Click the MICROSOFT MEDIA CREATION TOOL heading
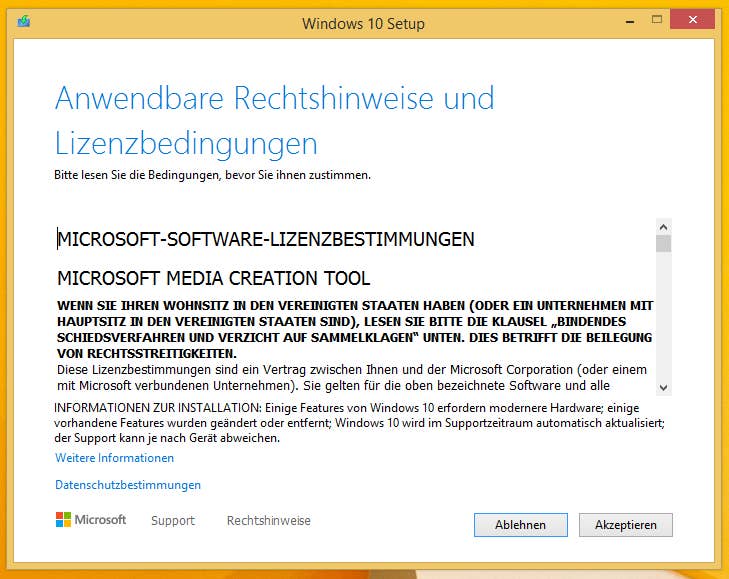This screenshot has width=729, height=579. point(213,278)
